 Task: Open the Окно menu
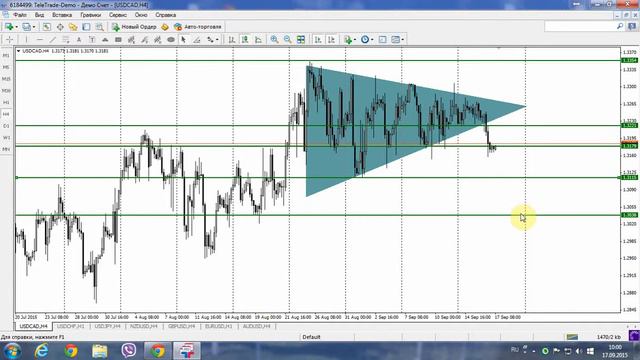tap(141, 15)
